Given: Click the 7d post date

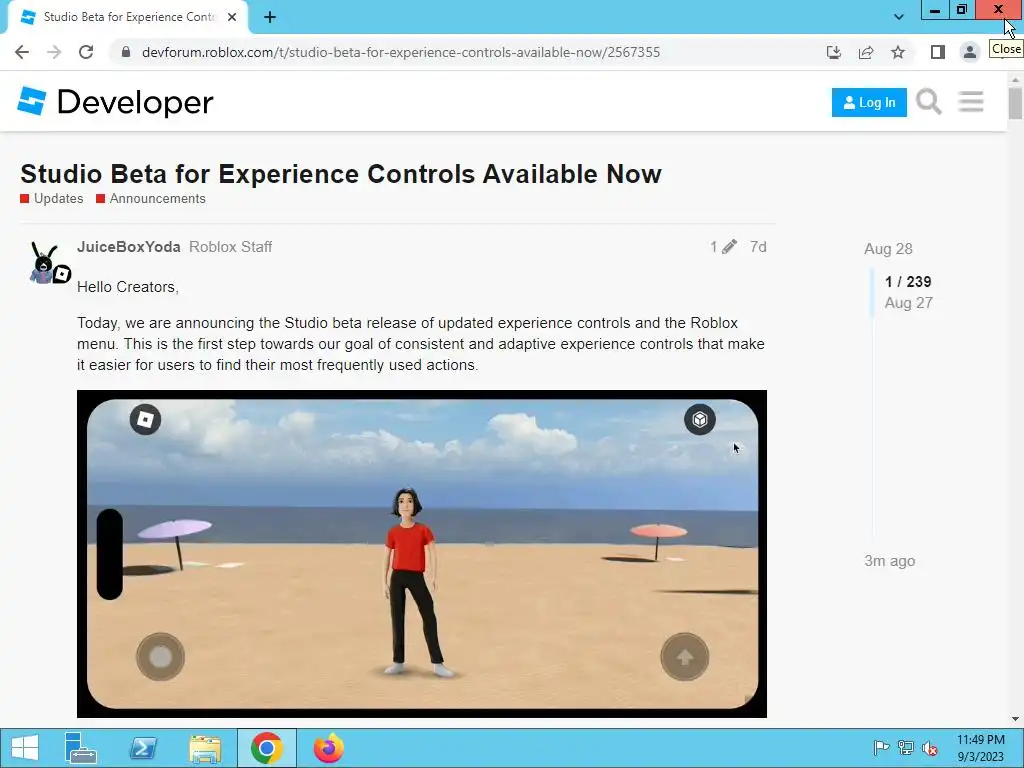Looking at the screenshot, I should tap(758, 247).
